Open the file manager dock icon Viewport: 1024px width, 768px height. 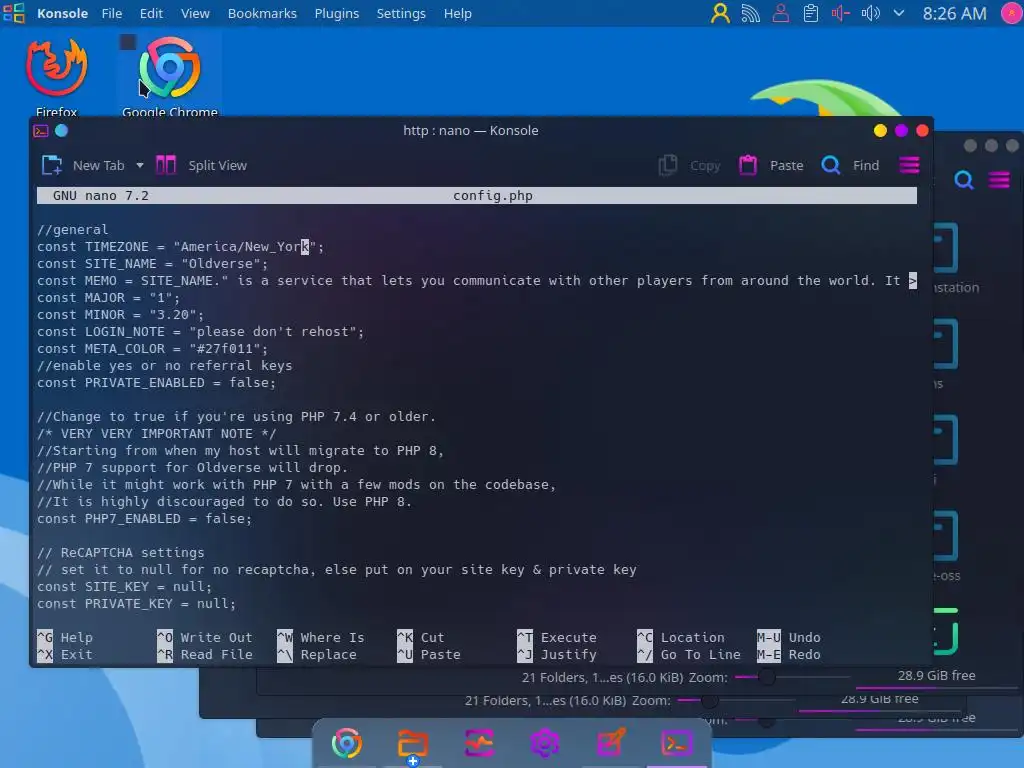pyautogui.click(x=413, y=744)
